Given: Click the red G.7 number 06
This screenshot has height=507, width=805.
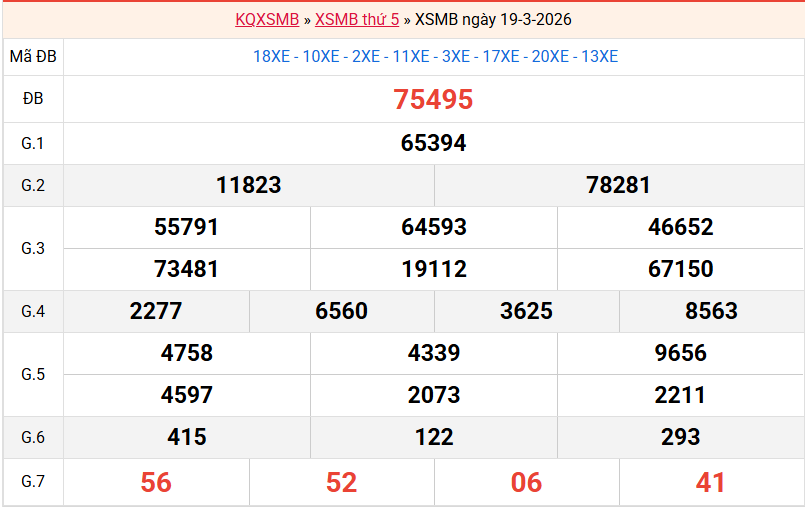Looking at the screenshot, I should tap(526, 482).
